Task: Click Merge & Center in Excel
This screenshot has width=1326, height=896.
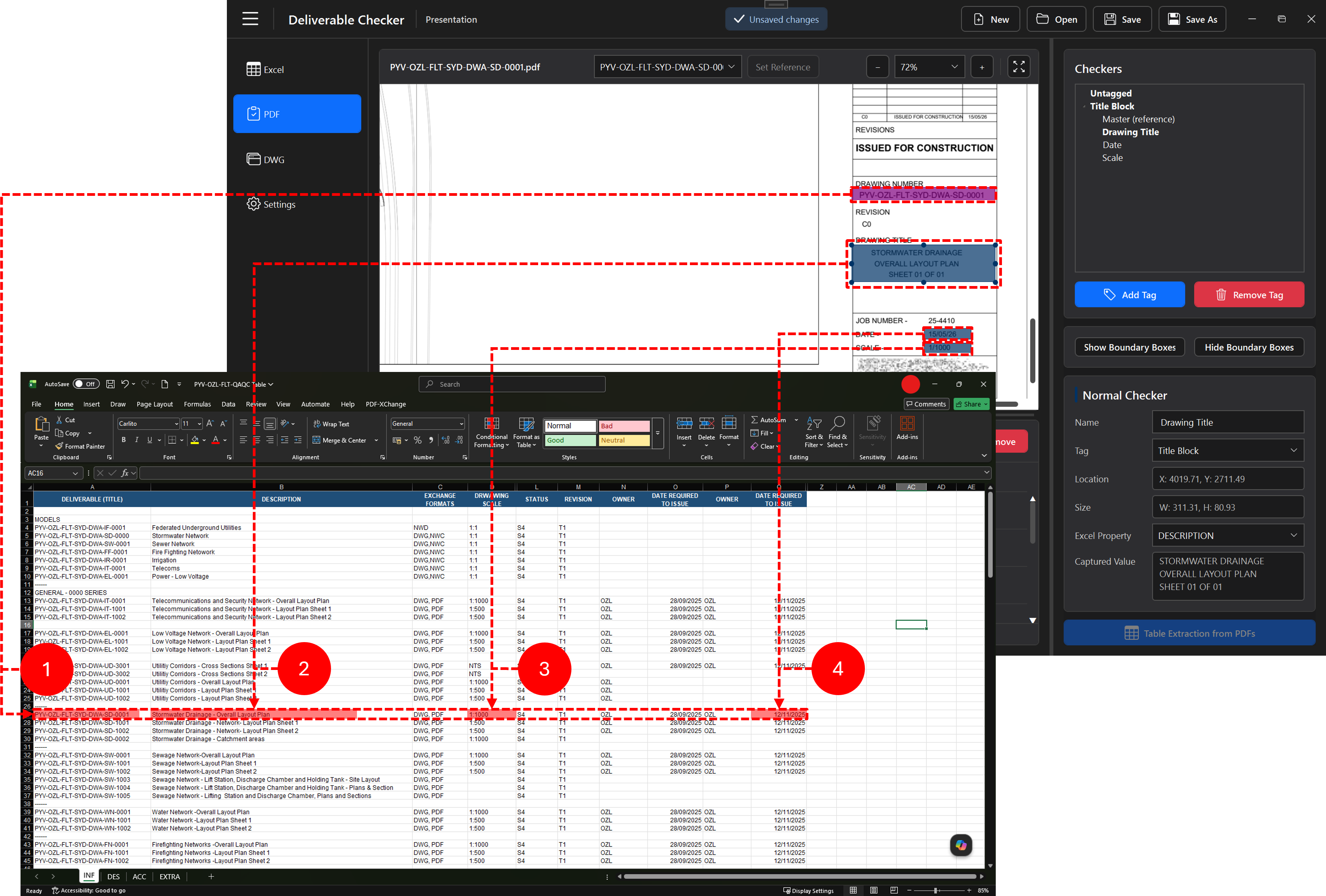Action: coord(340,440)
